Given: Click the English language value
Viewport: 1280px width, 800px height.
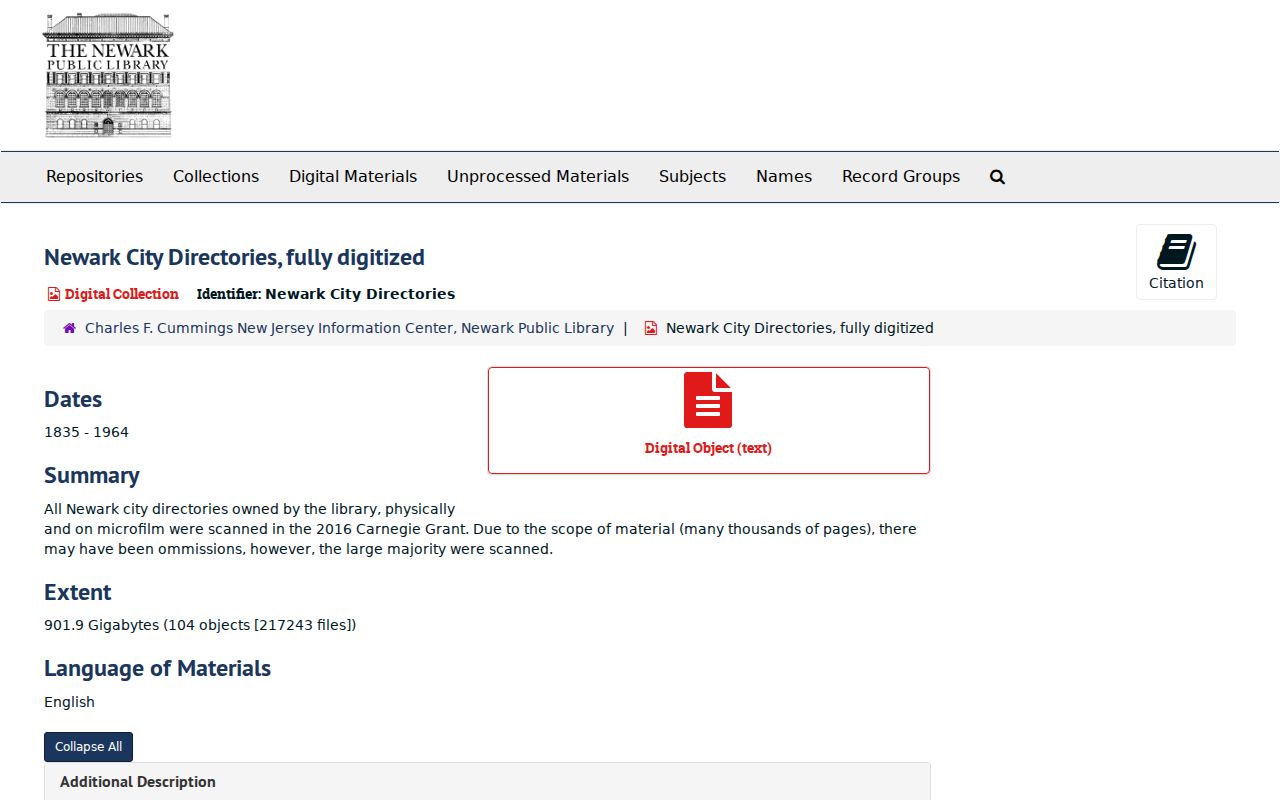Looking at the screenshot, I should (69, 702).
